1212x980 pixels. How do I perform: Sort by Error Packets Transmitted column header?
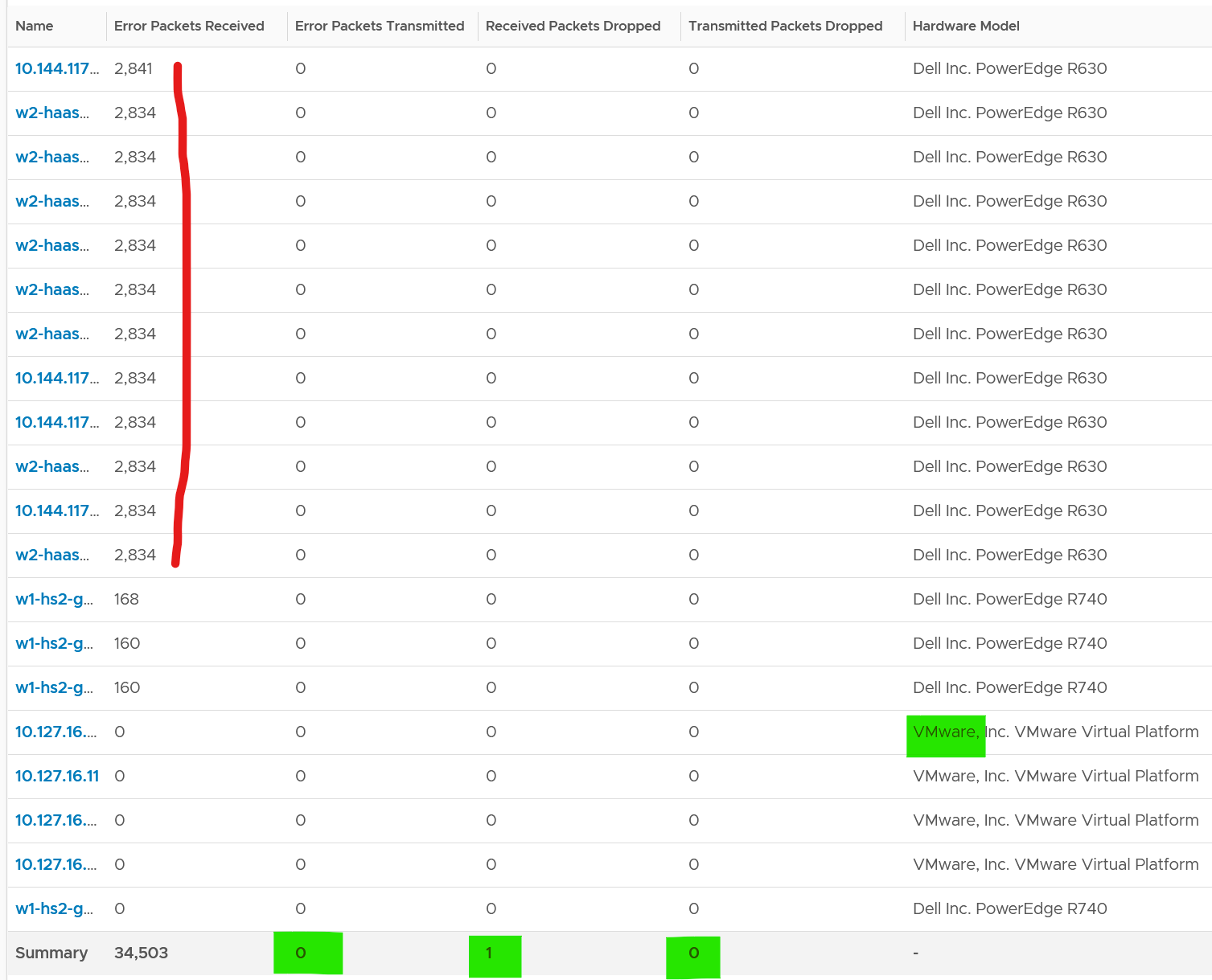click(x=380, y=26)
